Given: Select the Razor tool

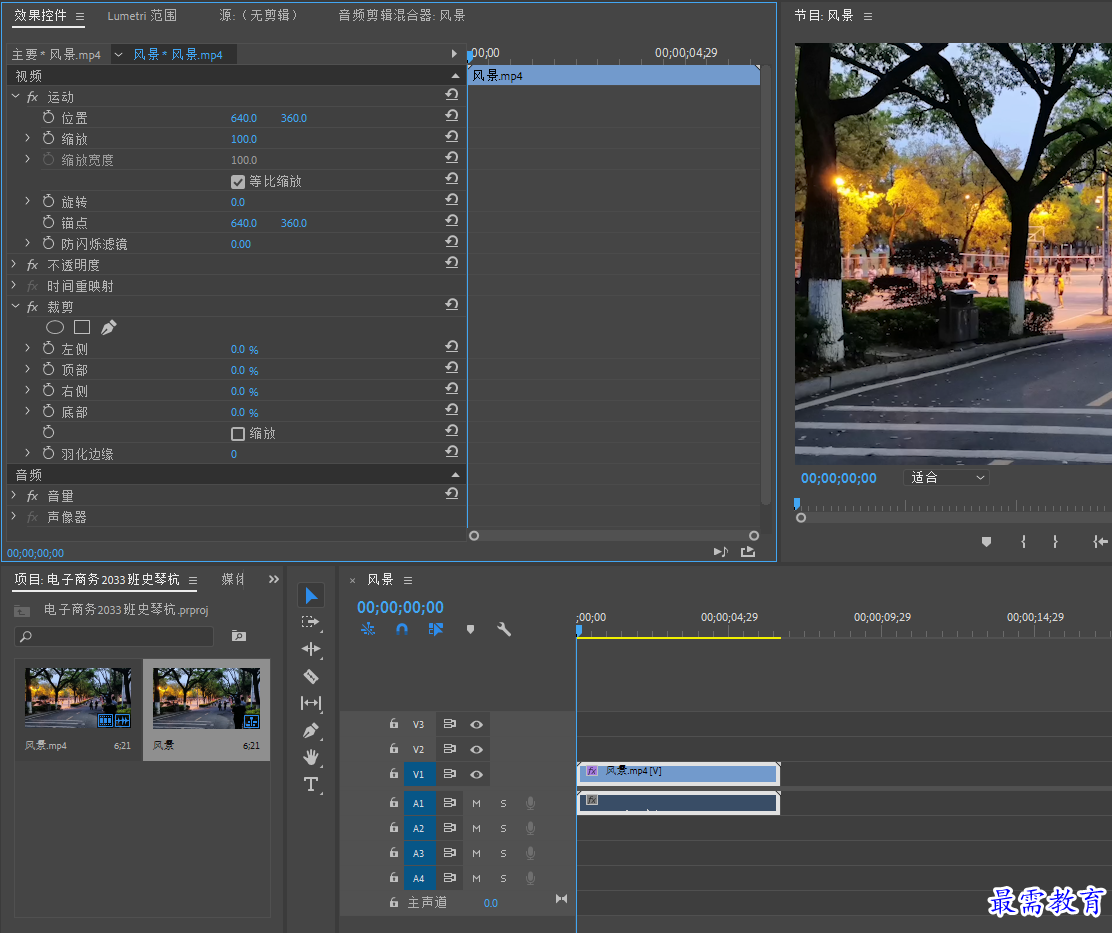Looking at the screenshot, I should [311, 676].
